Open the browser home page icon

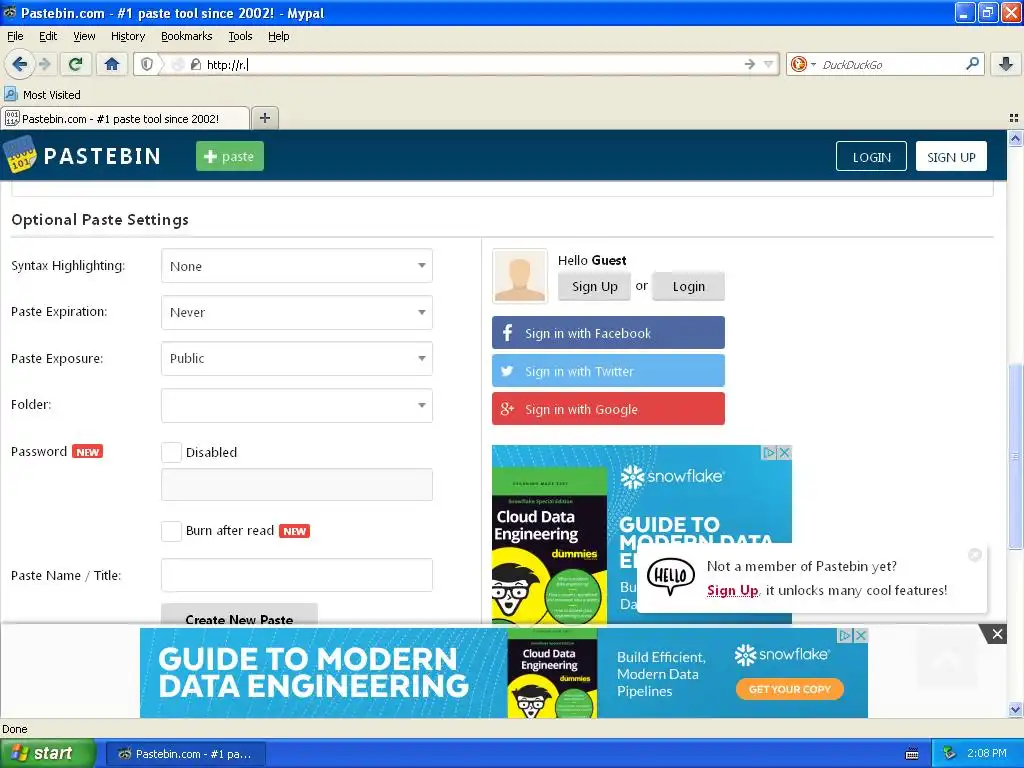pyautogui.click(x=112, y=64)
